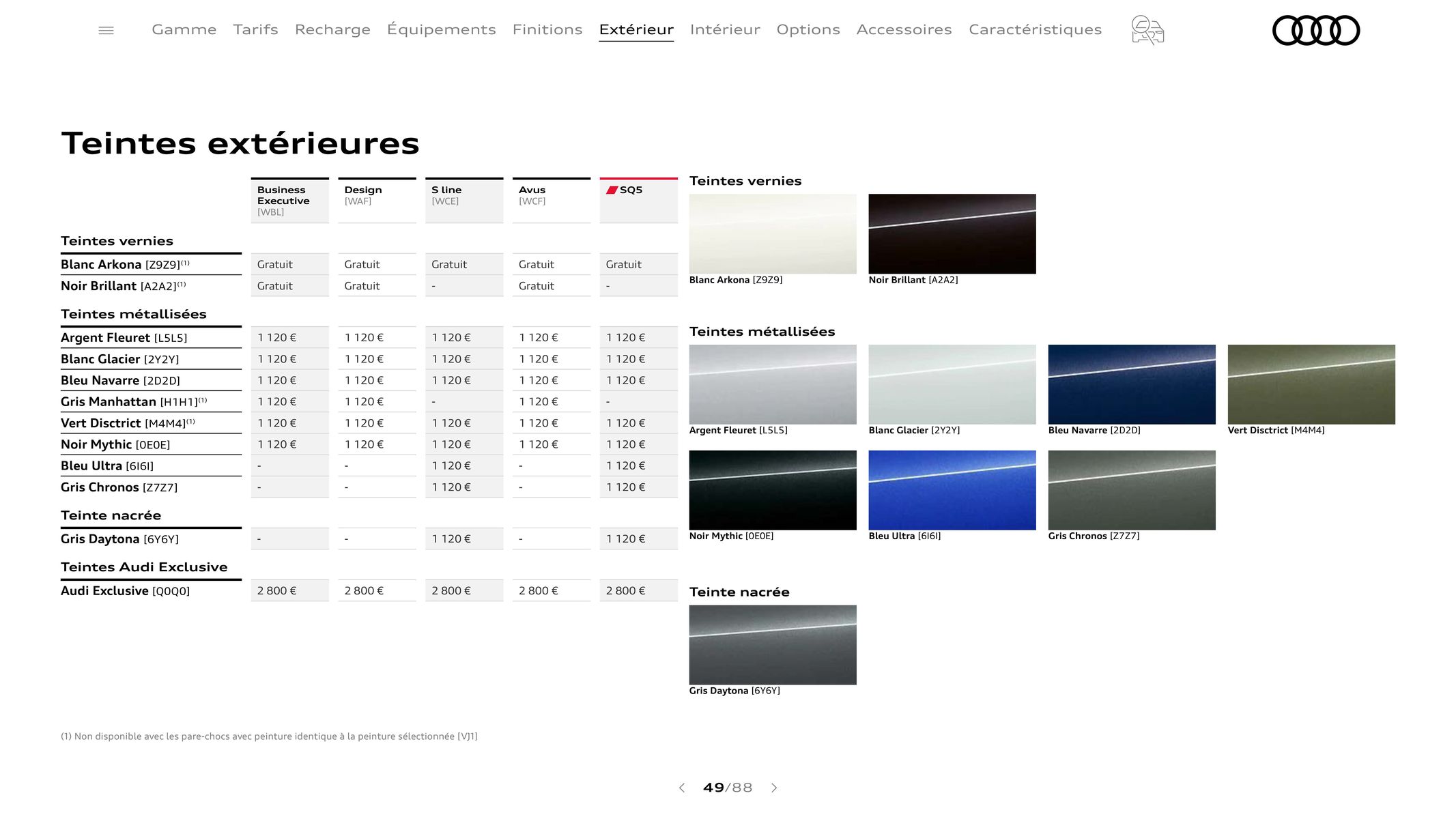Select the Bleu Navarre color swatch
Viewport: 1456px width, 819px height.
click(1132, 384)
